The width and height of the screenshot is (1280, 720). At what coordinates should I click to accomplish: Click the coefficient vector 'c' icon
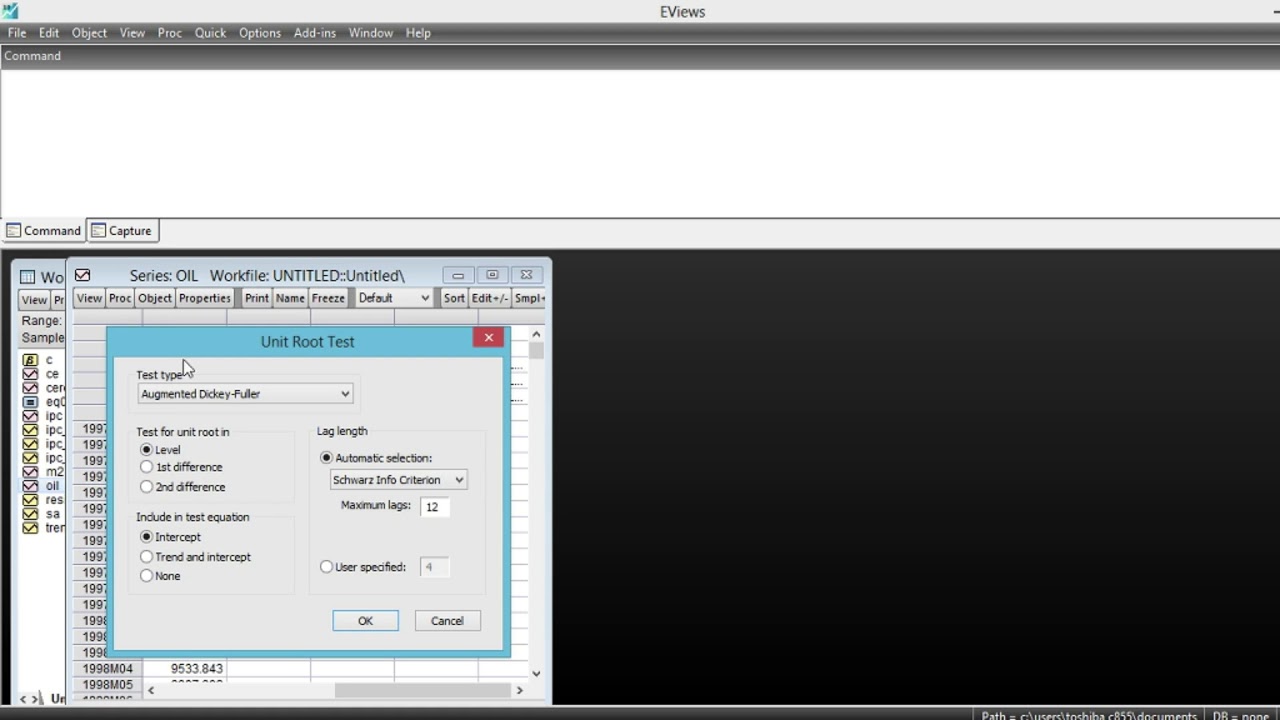30,360
